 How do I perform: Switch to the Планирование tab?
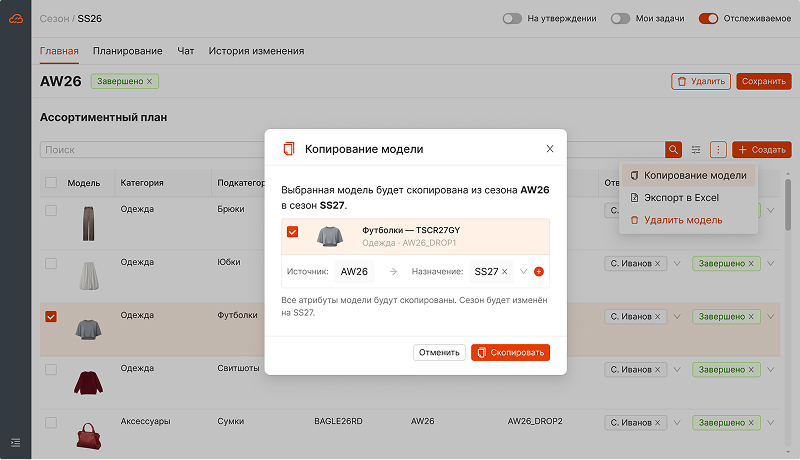pyautogui.click(x=128, y=51)
